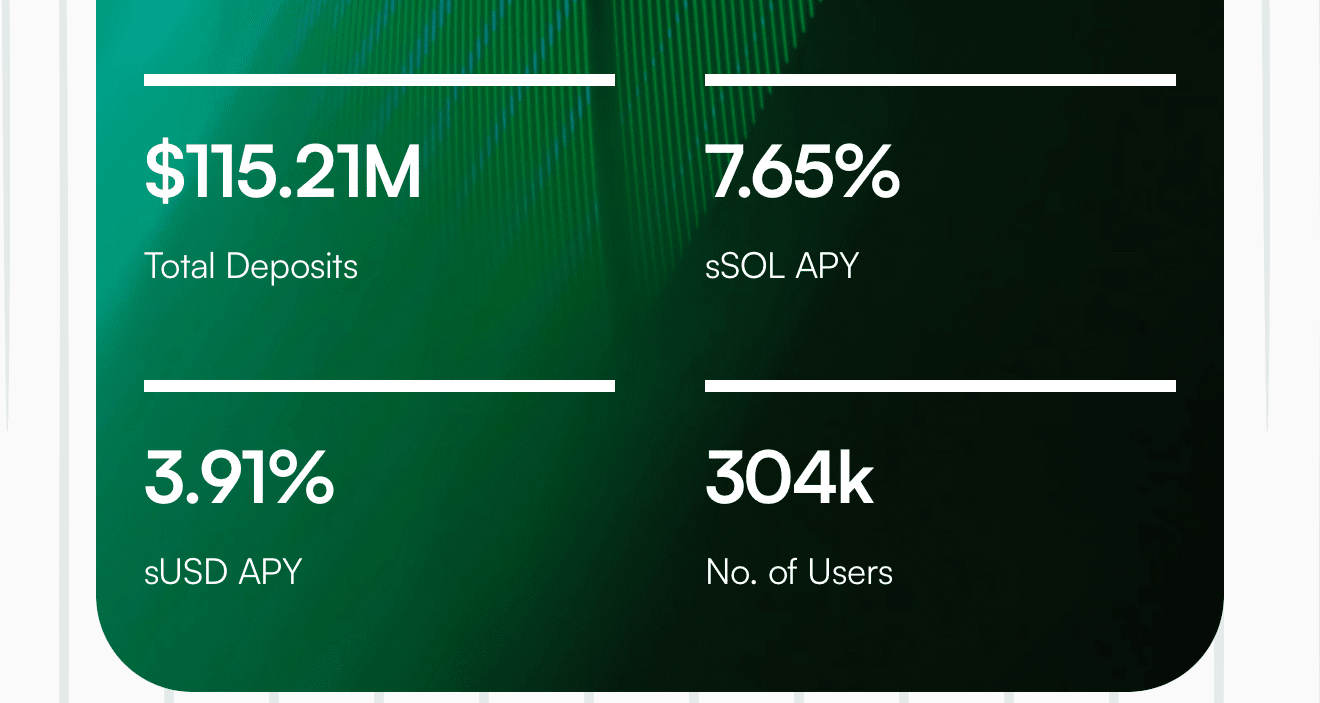Click the percent symbol after 3.91
1320x703 pixels.
point(302,478)
